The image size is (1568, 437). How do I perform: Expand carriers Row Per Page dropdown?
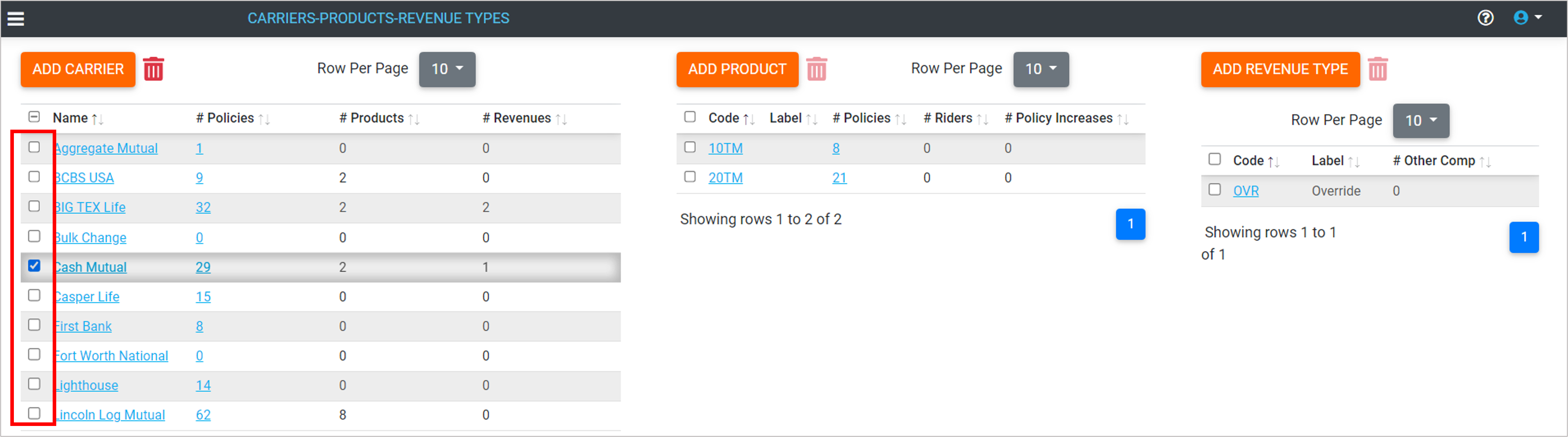pos(447,69)
